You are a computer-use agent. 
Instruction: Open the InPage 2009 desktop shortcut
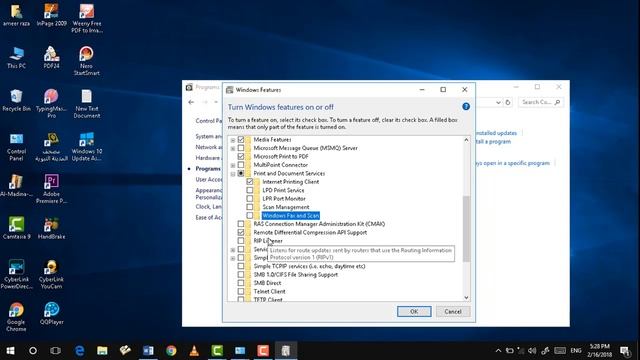tap(51, 15)
